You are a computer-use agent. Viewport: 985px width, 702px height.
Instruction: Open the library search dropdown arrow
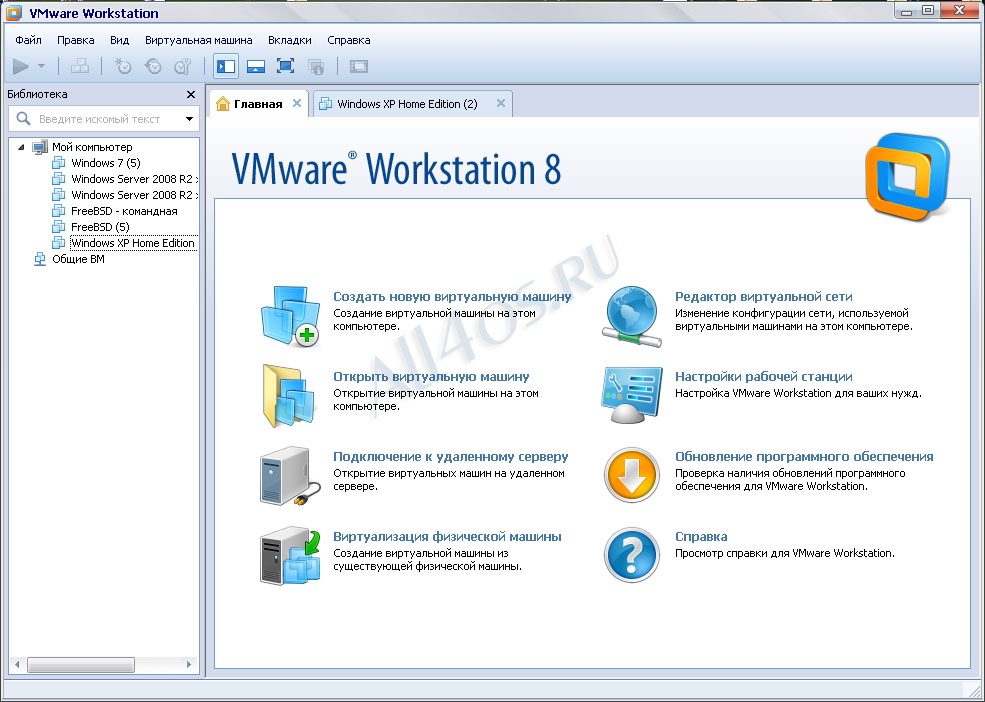(189, 119)
